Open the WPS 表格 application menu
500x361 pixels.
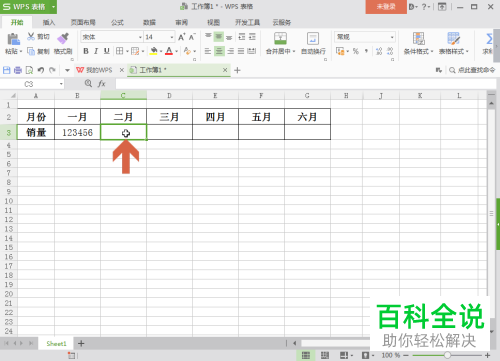point(28,7)
